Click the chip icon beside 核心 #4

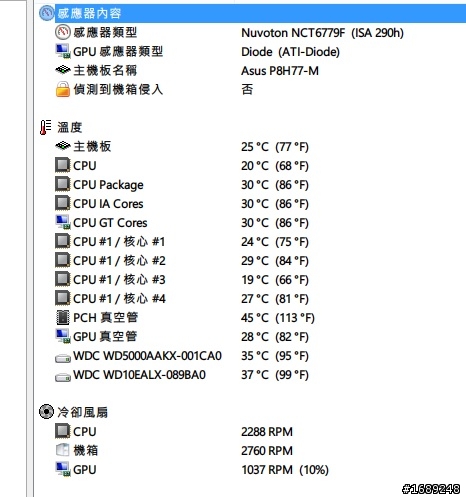(63, 298)
